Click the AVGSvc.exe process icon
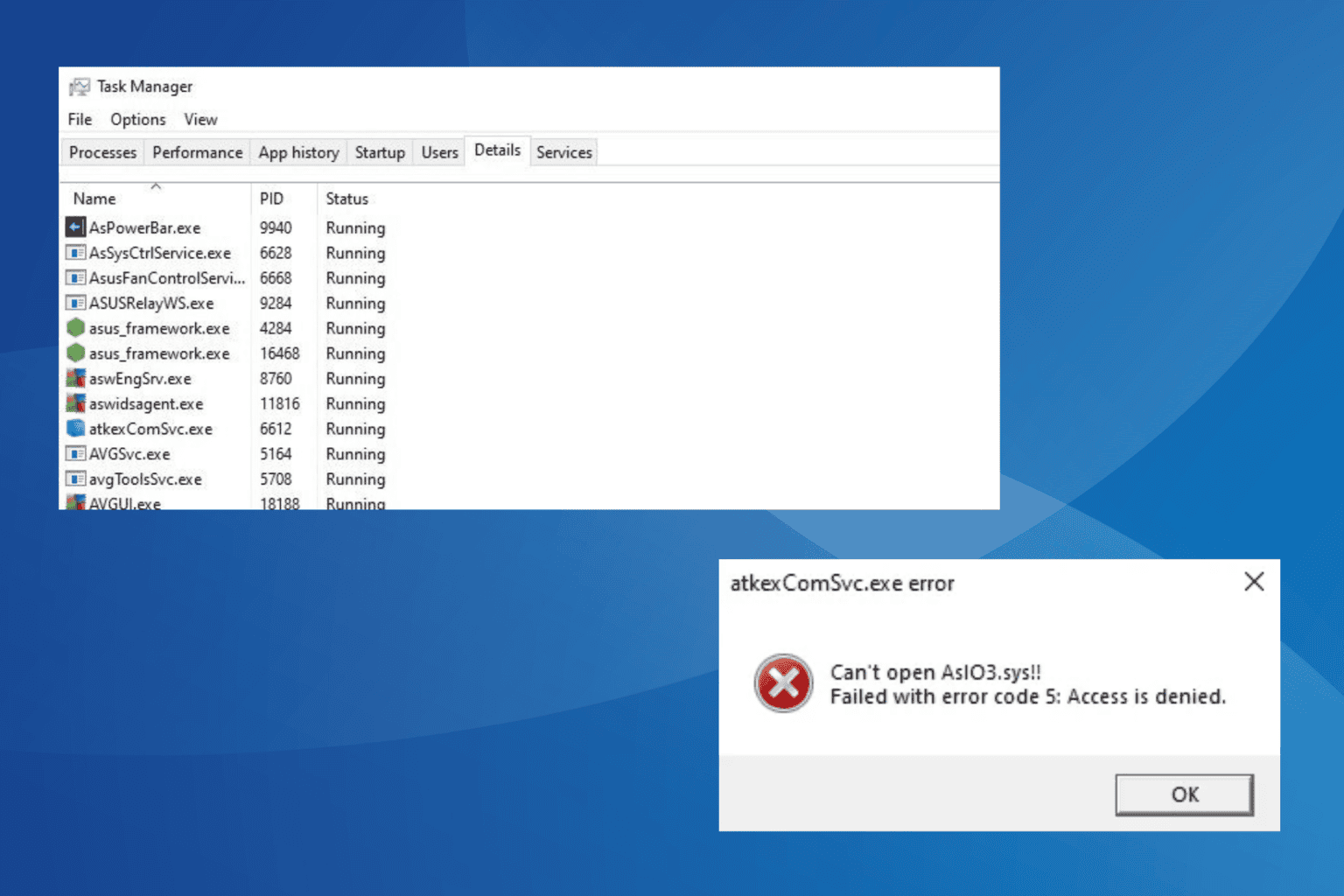The height and width of the screenshot is (896, 1344). [75, 454]
